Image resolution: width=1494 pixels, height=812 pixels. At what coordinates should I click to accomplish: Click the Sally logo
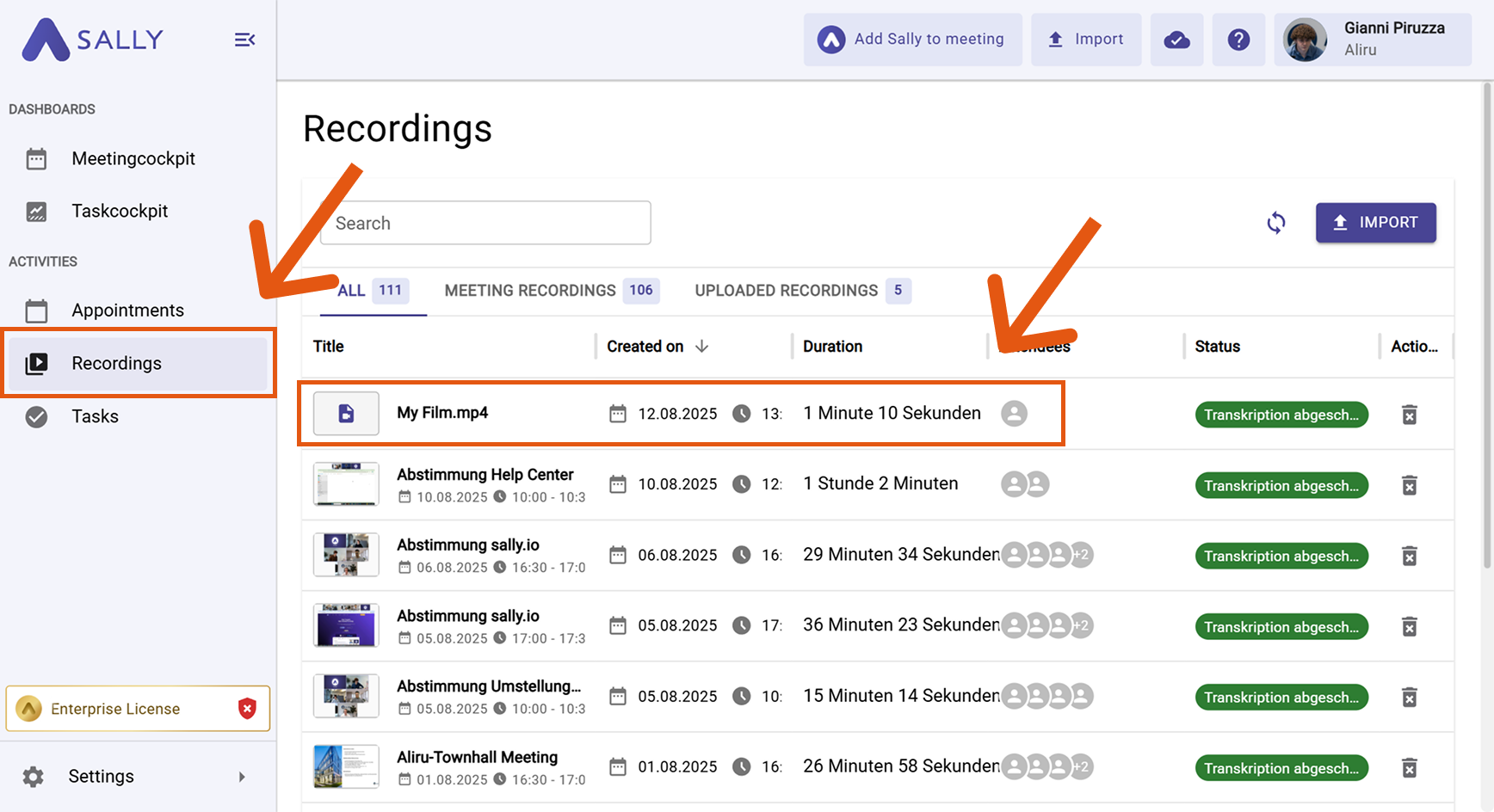click(92, 40)
